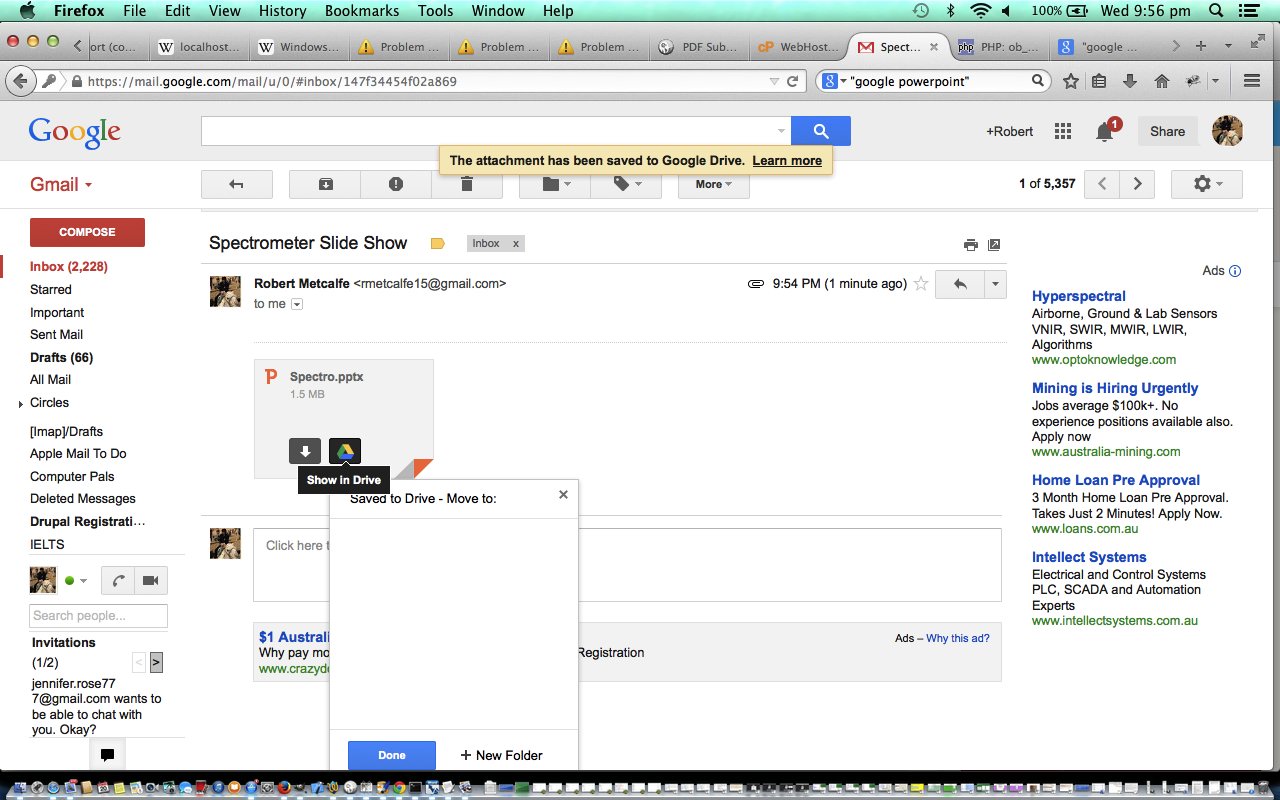Viewport: 1280px width, 800px height.
Task: Report spam using the exclamation icon
Action: tap(396, 184)
